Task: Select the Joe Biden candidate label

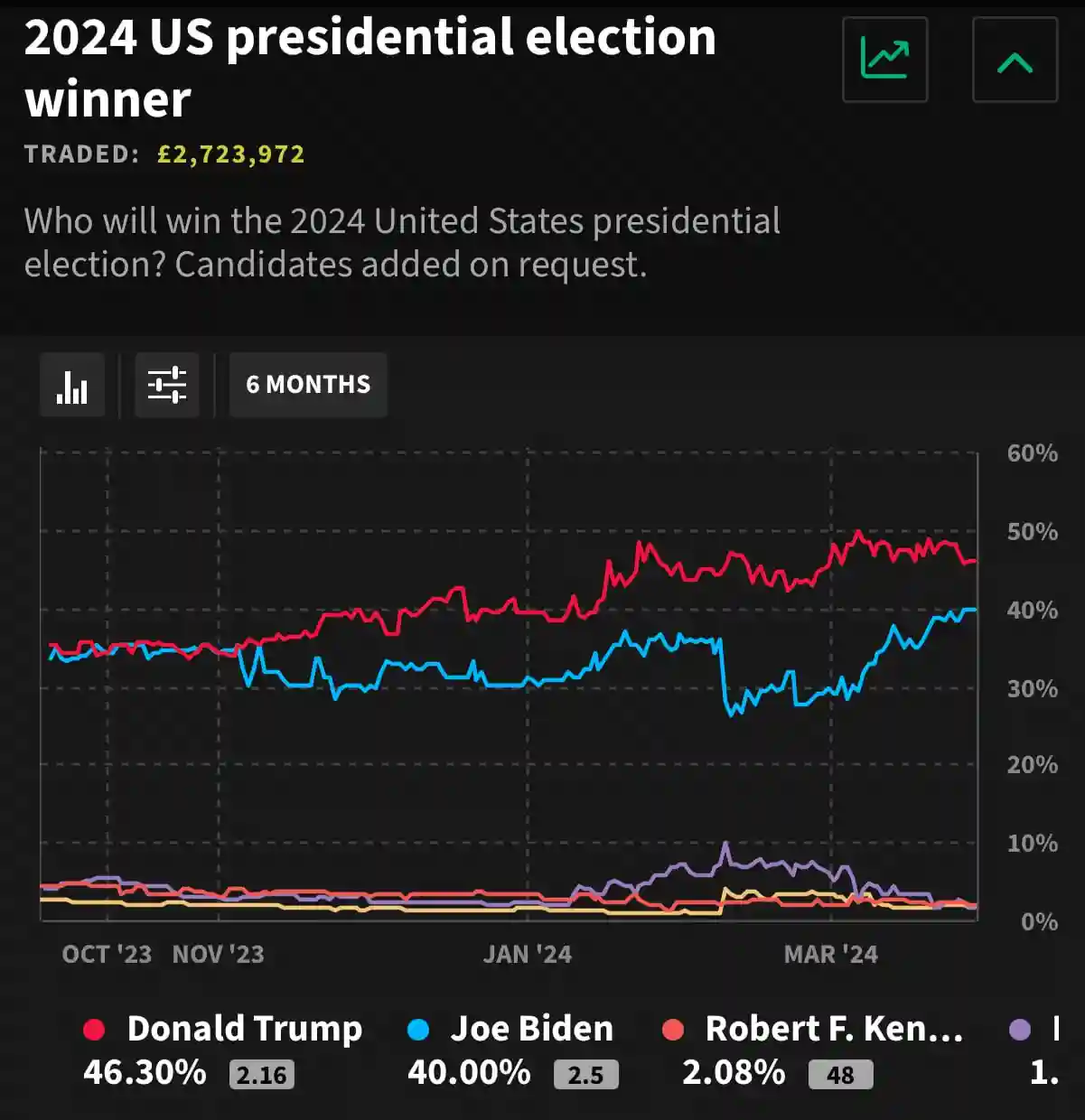Action: [x=532, y=1029]
